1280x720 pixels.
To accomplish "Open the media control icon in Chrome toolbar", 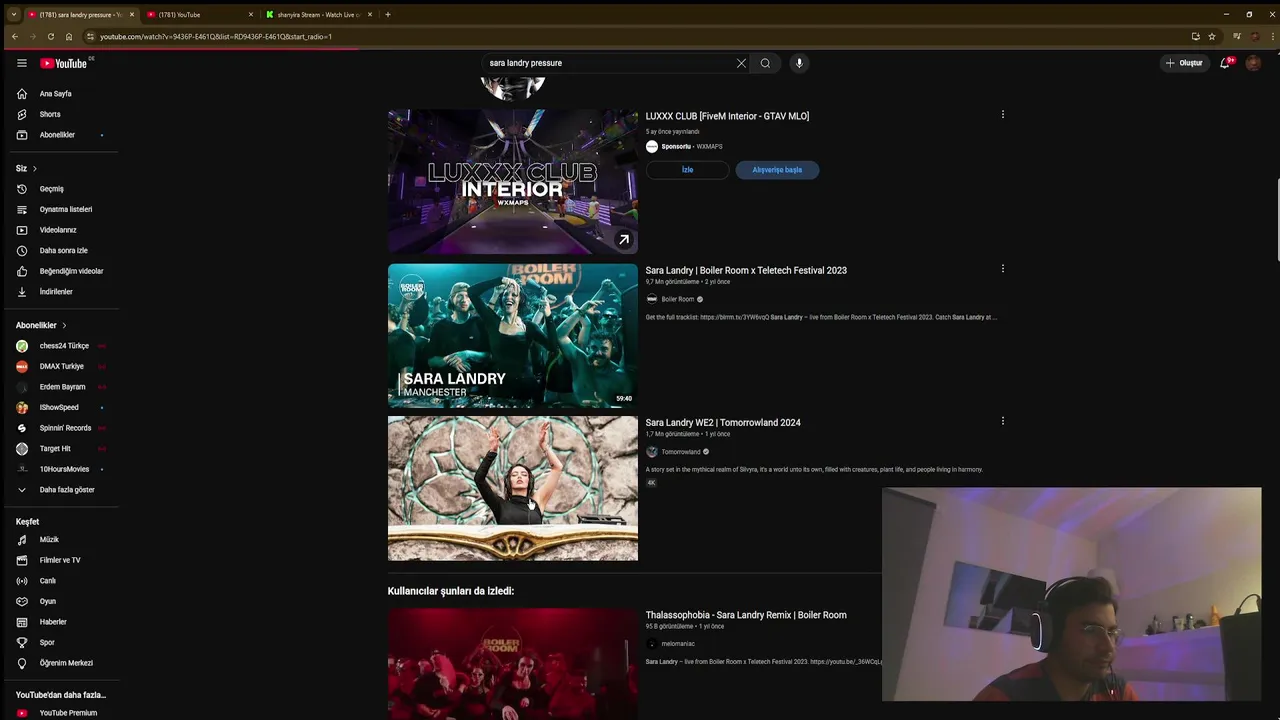I will pos(1237,36).
